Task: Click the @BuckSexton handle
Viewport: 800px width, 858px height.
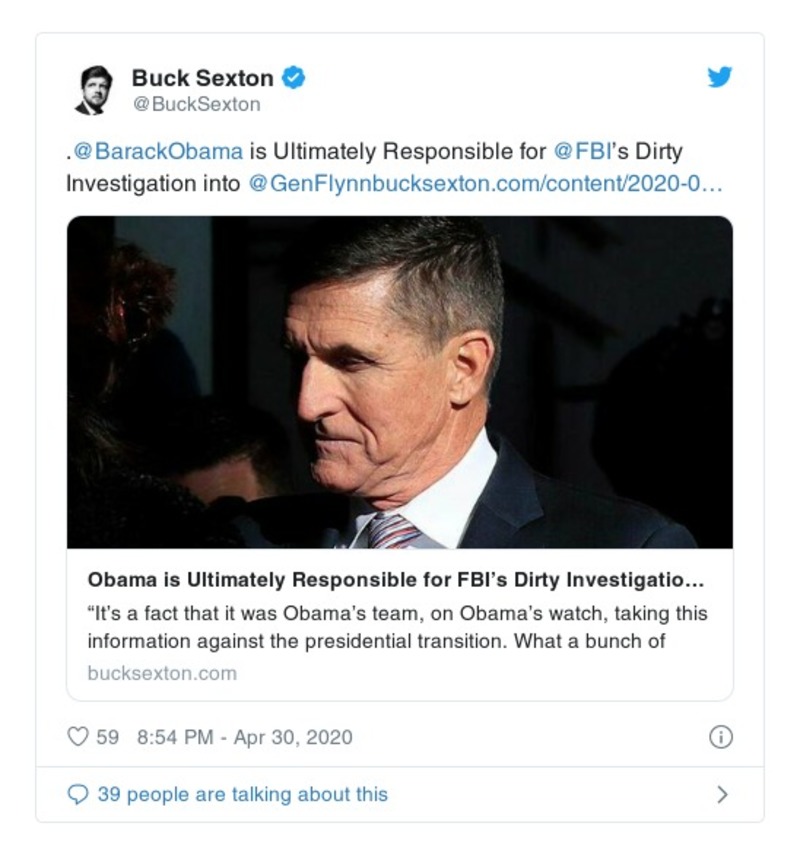Action: 196,104
